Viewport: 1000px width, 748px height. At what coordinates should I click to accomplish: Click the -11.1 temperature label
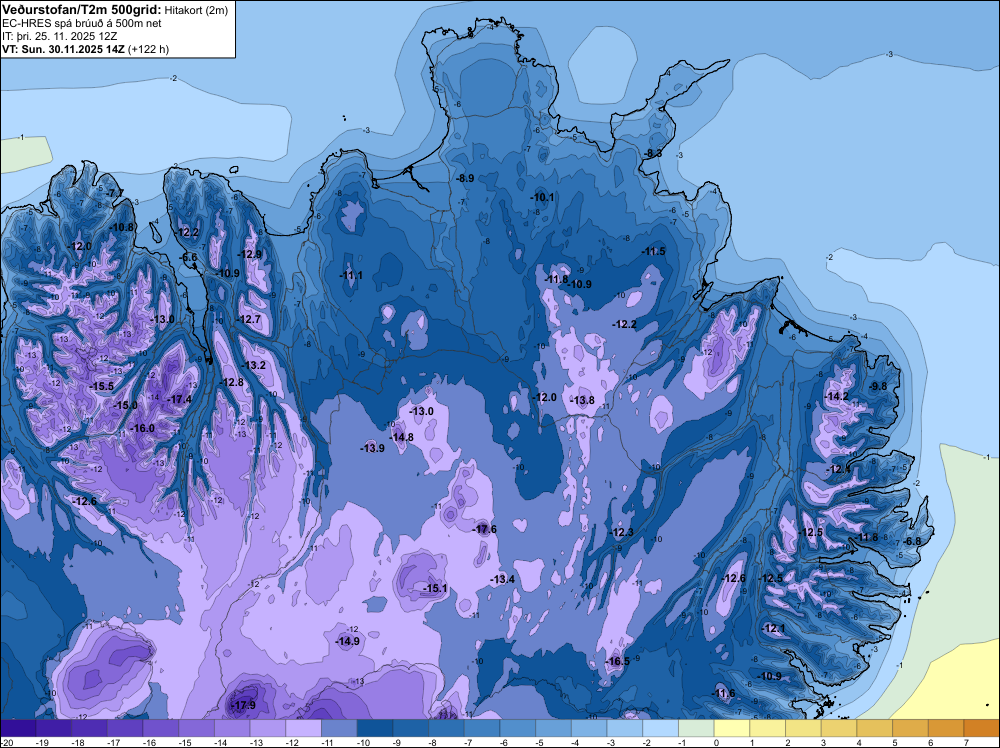351,275
